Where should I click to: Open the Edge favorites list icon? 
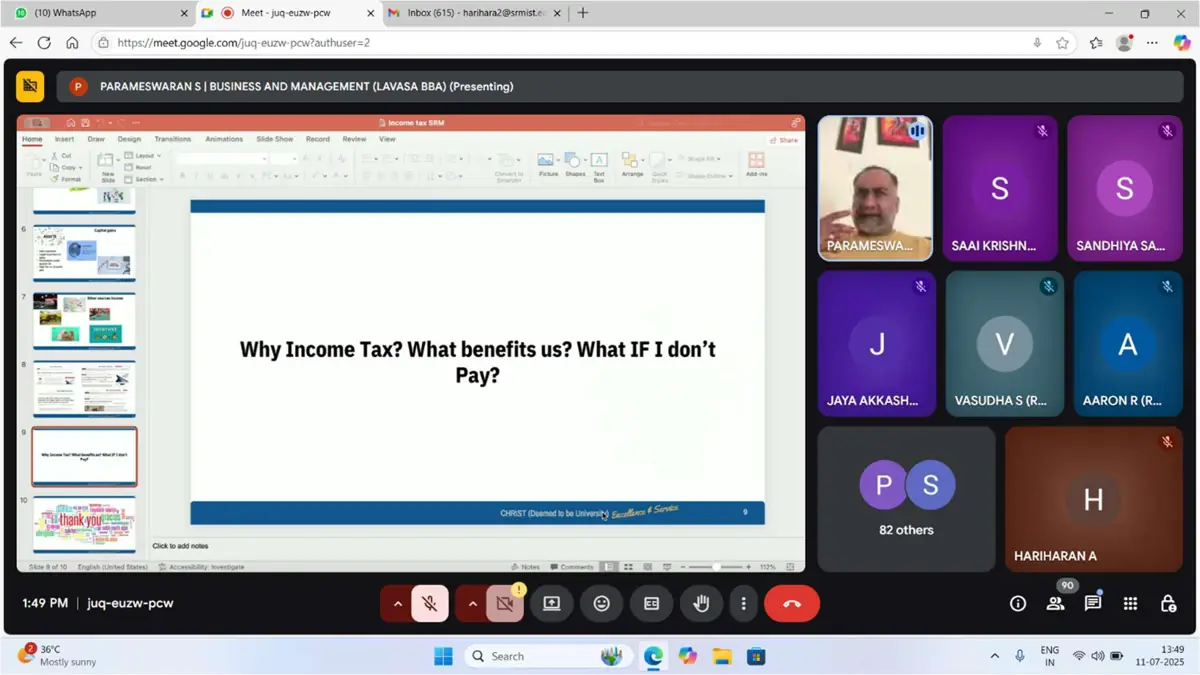pos(1096,43)
